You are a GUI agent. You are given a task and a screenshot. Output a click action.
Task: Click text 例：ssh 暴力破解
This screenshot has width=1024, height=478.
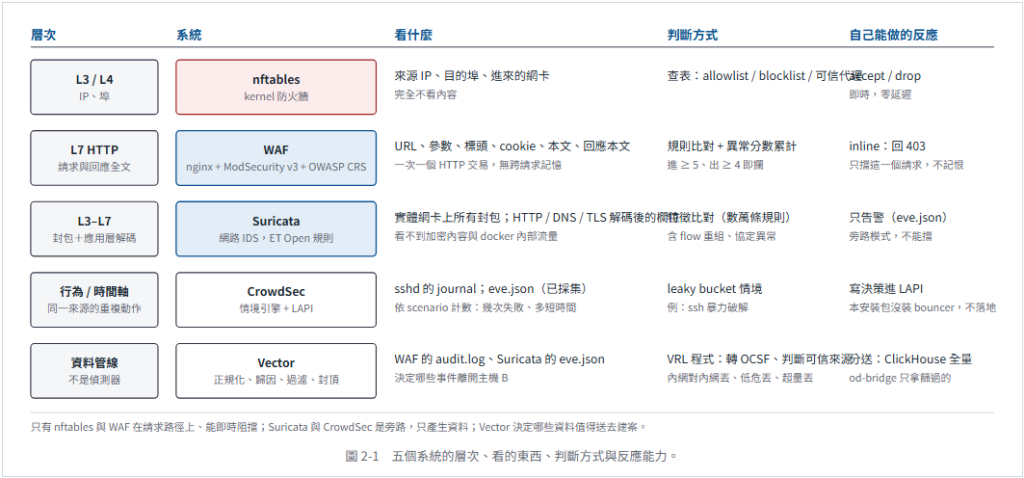click(x=707, y=307)
